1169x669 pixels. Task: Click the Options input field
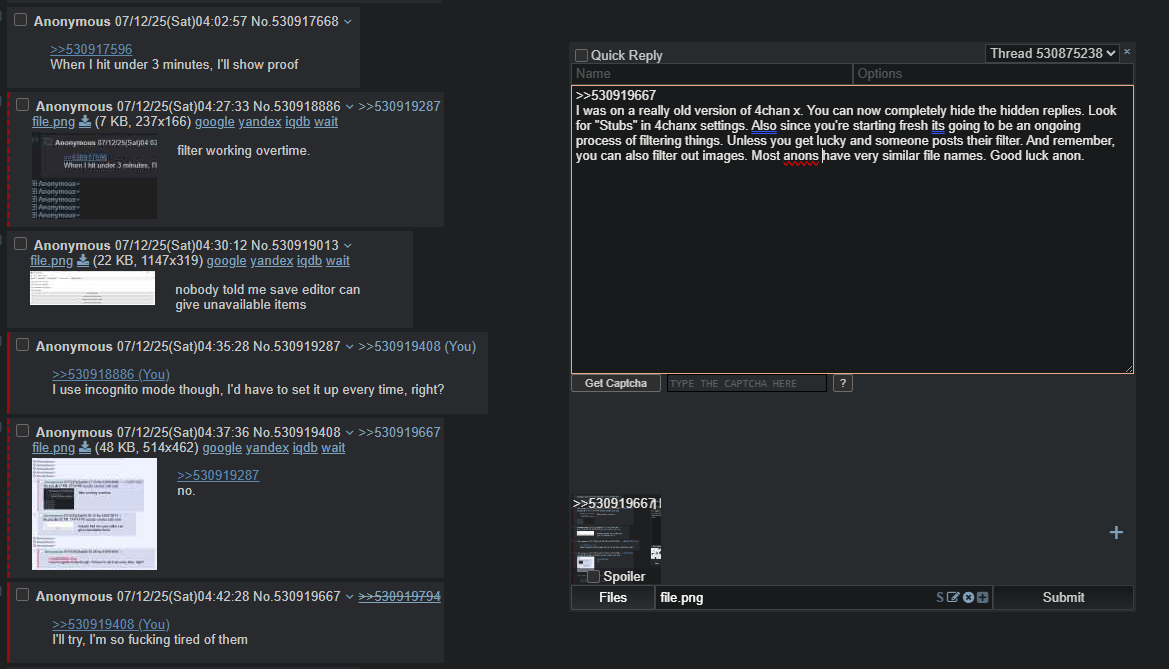[x=993, y=73]
